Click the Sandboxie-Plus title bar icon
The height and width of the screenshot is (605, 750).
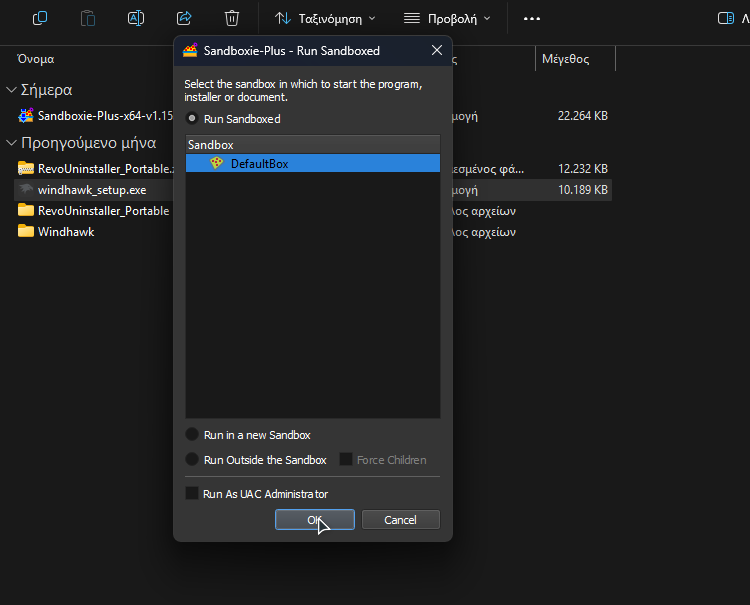pyautogui.click(x=190, y=50)
